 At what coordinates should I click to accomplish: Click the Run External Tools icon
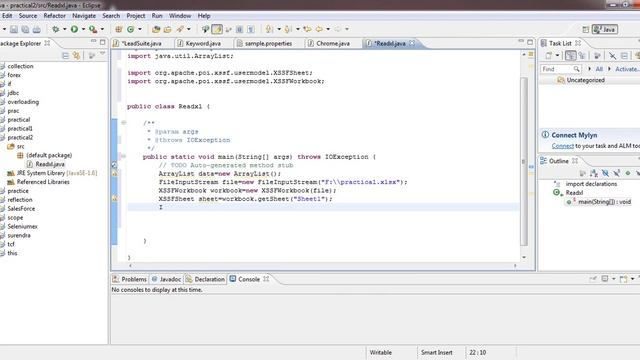(x=93, y=29)
